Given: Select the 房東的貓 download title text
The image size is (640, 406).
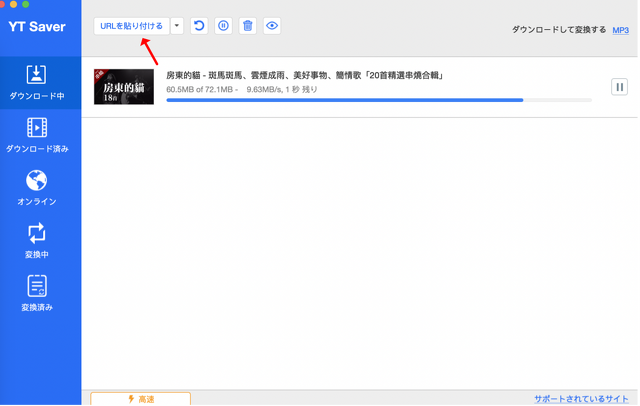Looking at the screenshot, I should coord(304,75).
